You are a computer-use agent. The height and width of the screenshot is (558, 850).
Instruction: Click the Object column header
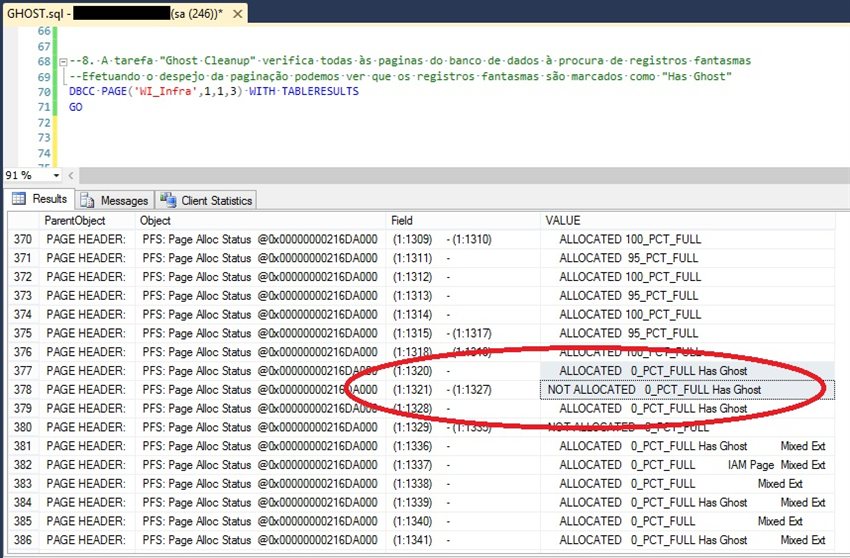point(260,221)
